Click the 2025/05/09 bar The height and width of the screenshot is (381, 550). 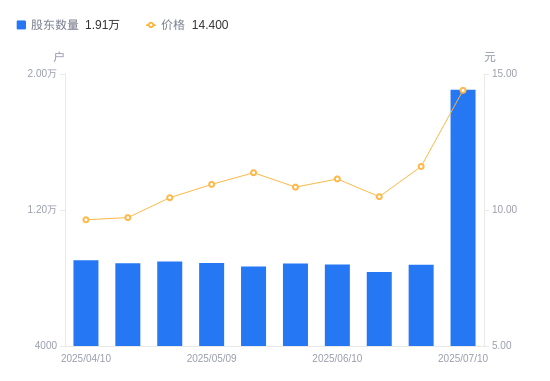point(212,305)
